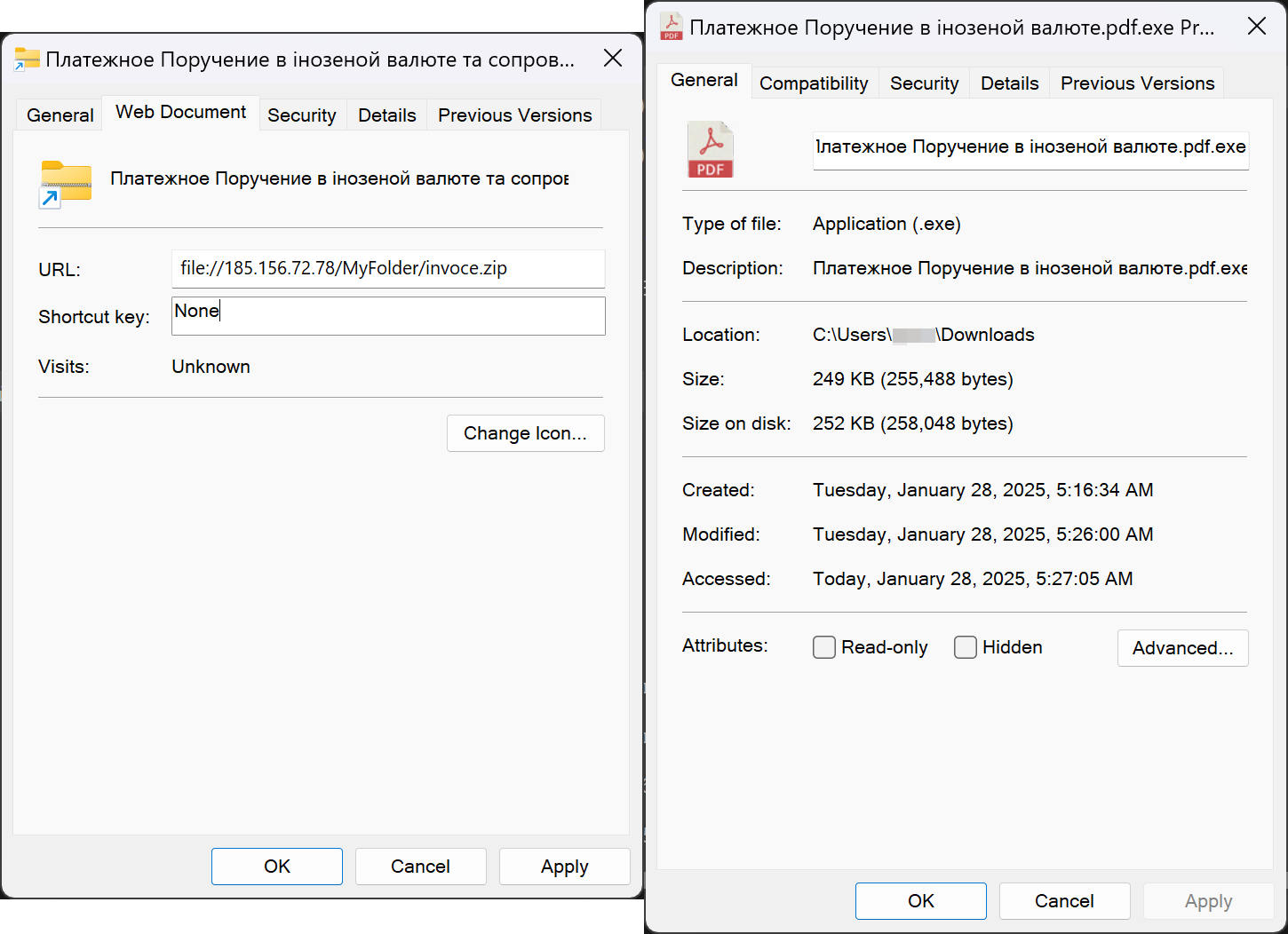The width and height of the screenshot is (1288, 934).
Task: Open Advanced attributes settings
Action: (1183, 648)
